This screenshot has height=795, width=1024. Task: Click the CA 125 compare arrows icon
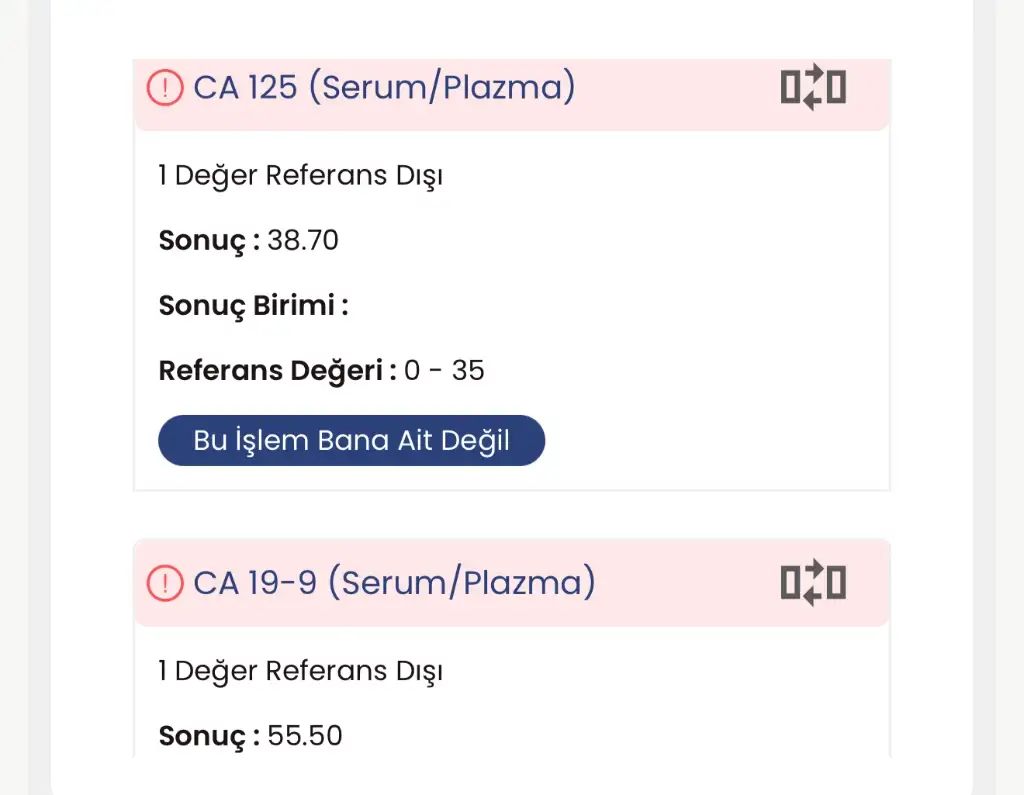point(812,87)
